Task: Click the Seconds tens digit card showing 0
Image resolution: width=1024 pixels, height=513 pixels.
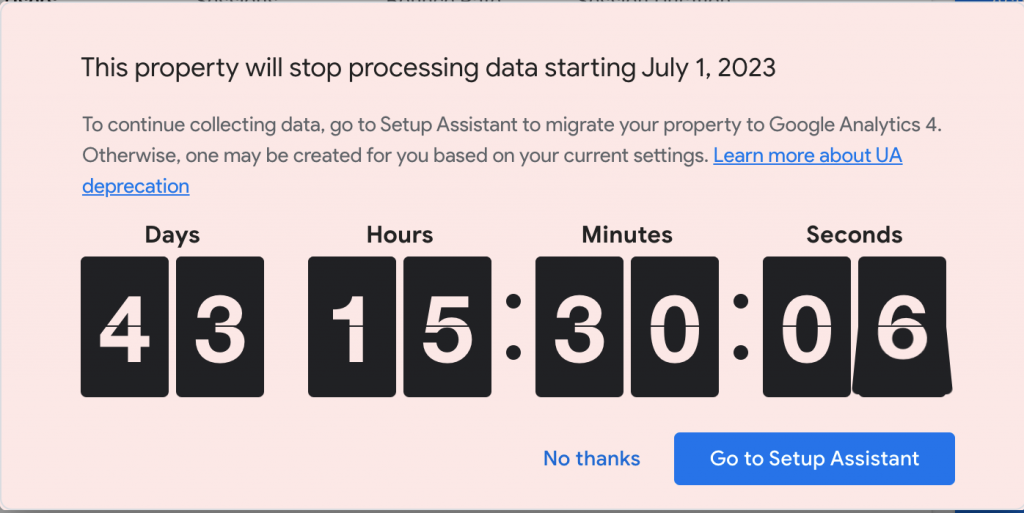Action: coord(807,327)
